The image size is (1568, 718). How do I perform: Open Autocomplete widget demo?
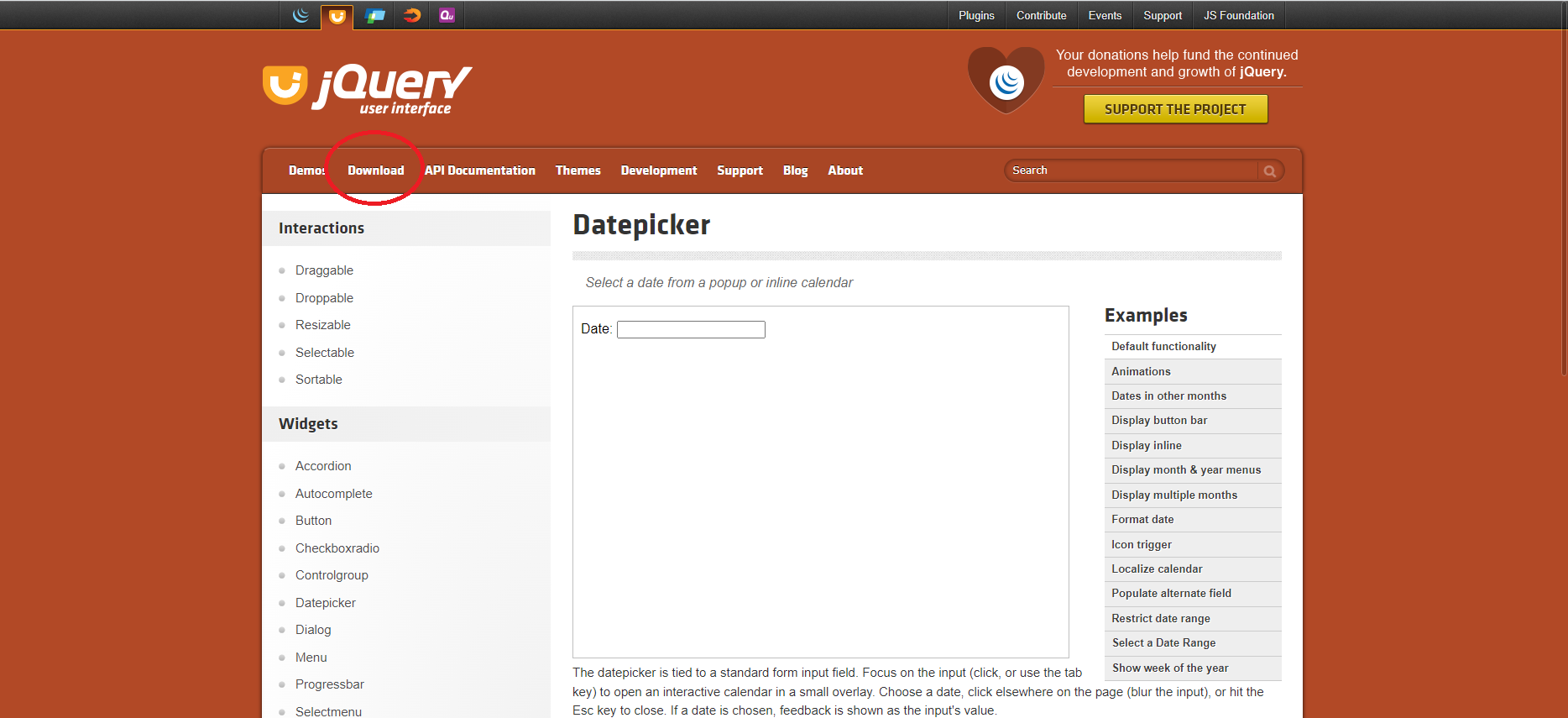(334, 494)
